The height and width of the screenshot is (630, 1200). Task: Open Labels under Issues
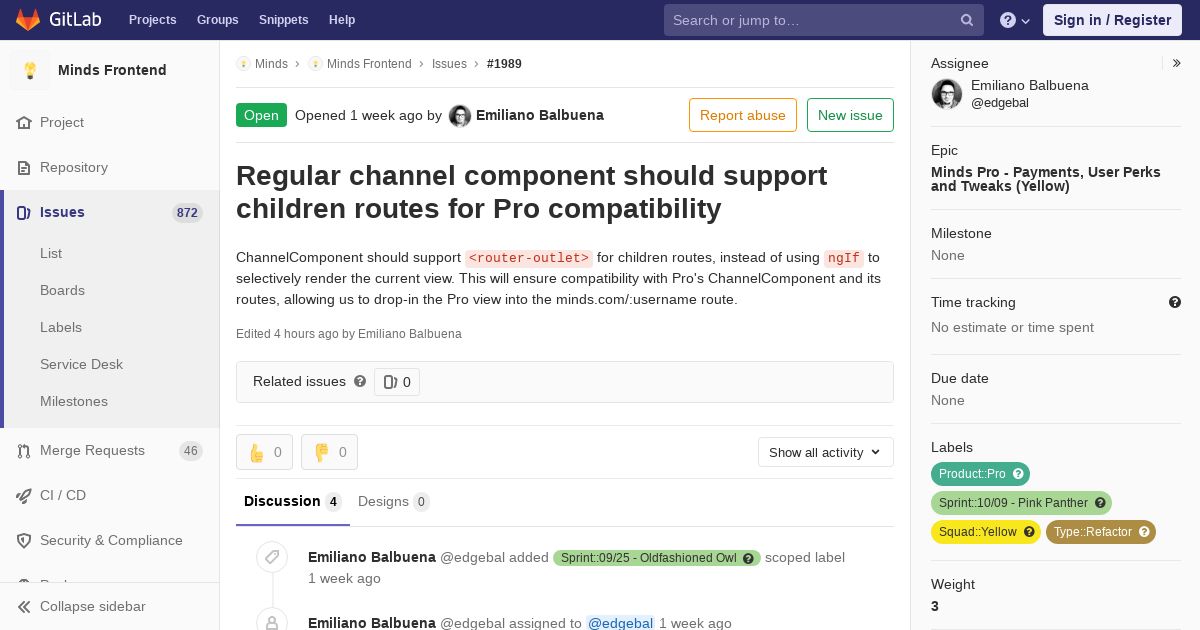point(61,327)
